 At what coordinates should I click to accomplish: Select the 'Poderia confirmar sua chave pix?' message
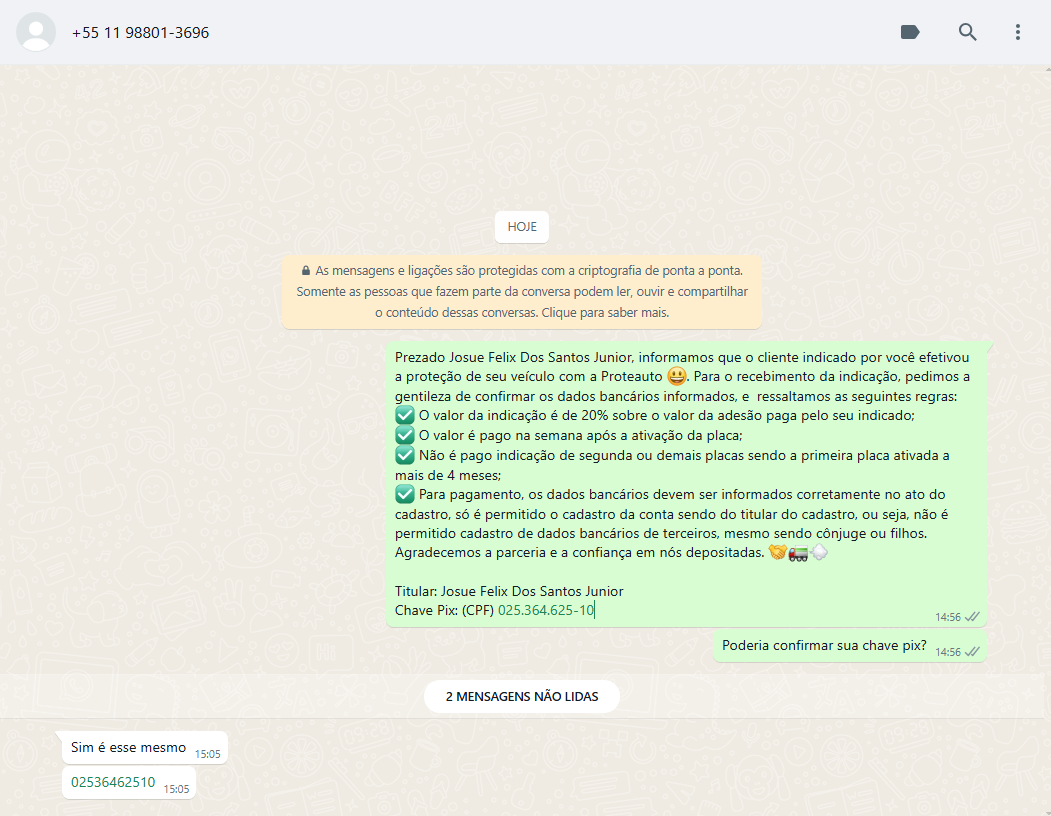pos(824,645)
